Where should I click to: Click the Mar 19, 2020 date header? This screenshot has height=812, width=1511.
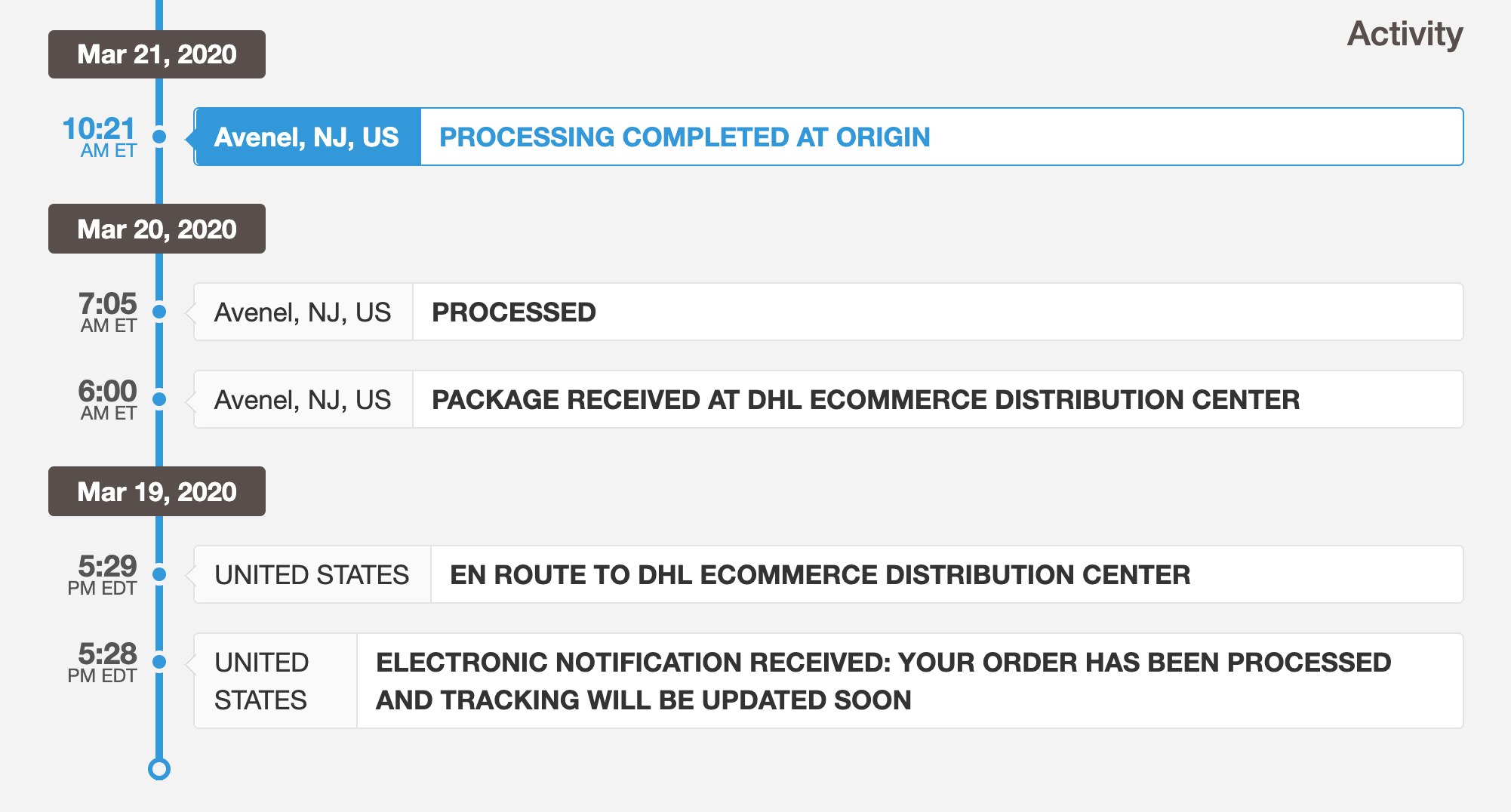pos(157,491)
